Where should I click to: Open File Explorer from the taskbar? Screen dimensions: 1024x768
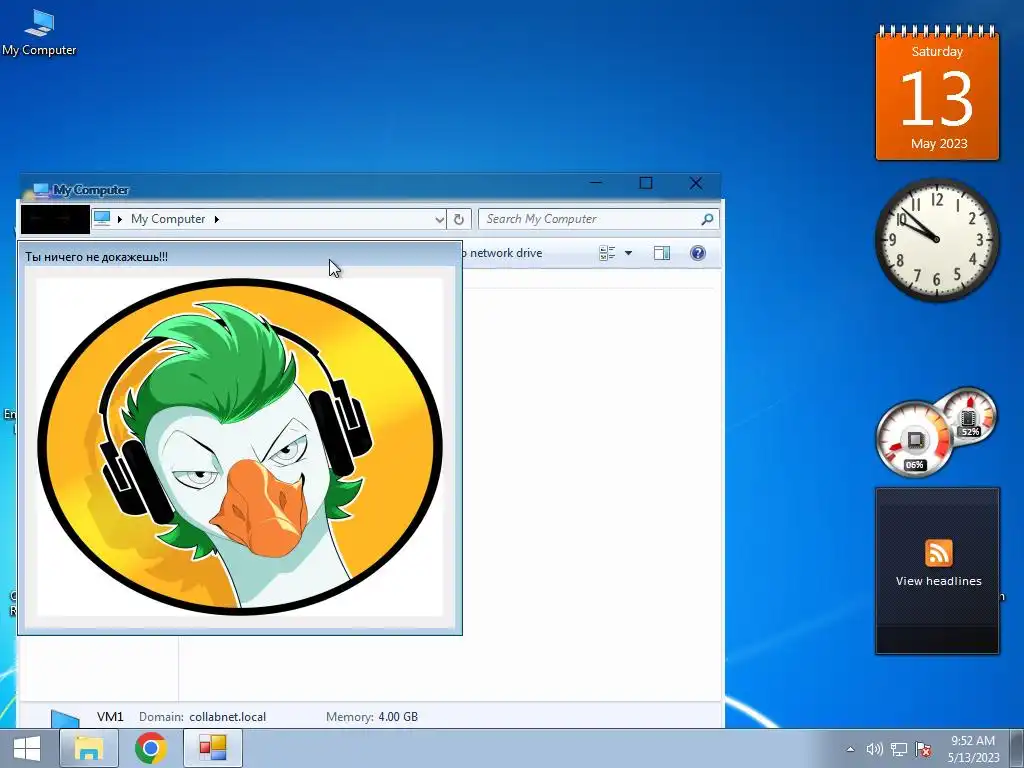[x=89, y=748]
